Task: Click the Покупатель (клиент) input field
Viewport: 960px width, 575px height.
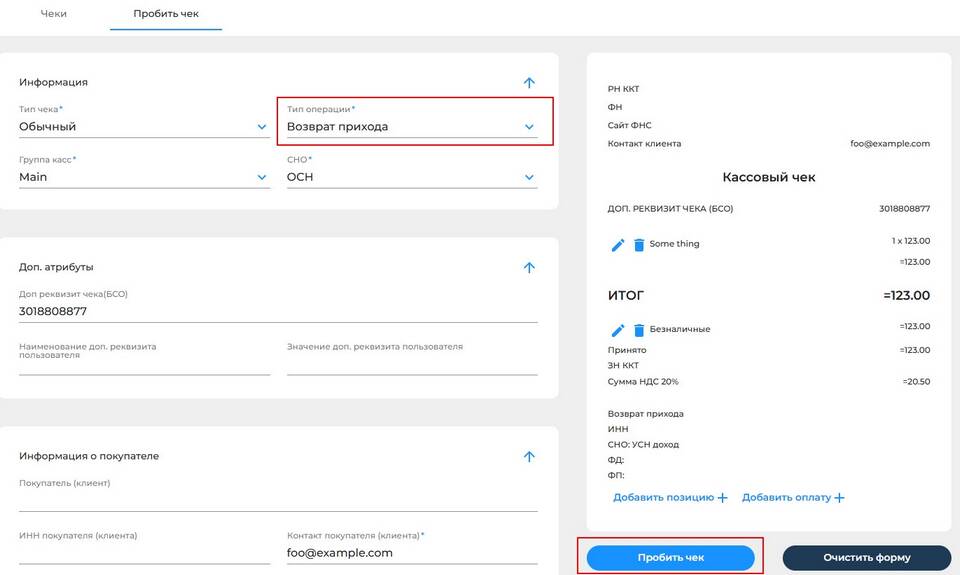Action: [278, 500]
